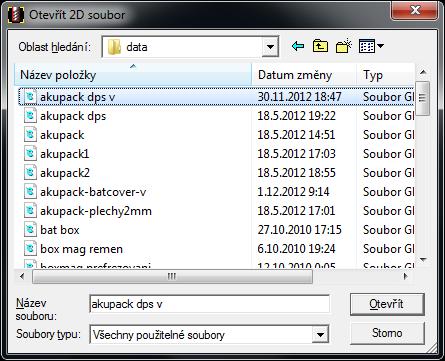Select file icon of 'akupack'
The width and height of the screenshot is (445, 361).
tap(30, 135)
